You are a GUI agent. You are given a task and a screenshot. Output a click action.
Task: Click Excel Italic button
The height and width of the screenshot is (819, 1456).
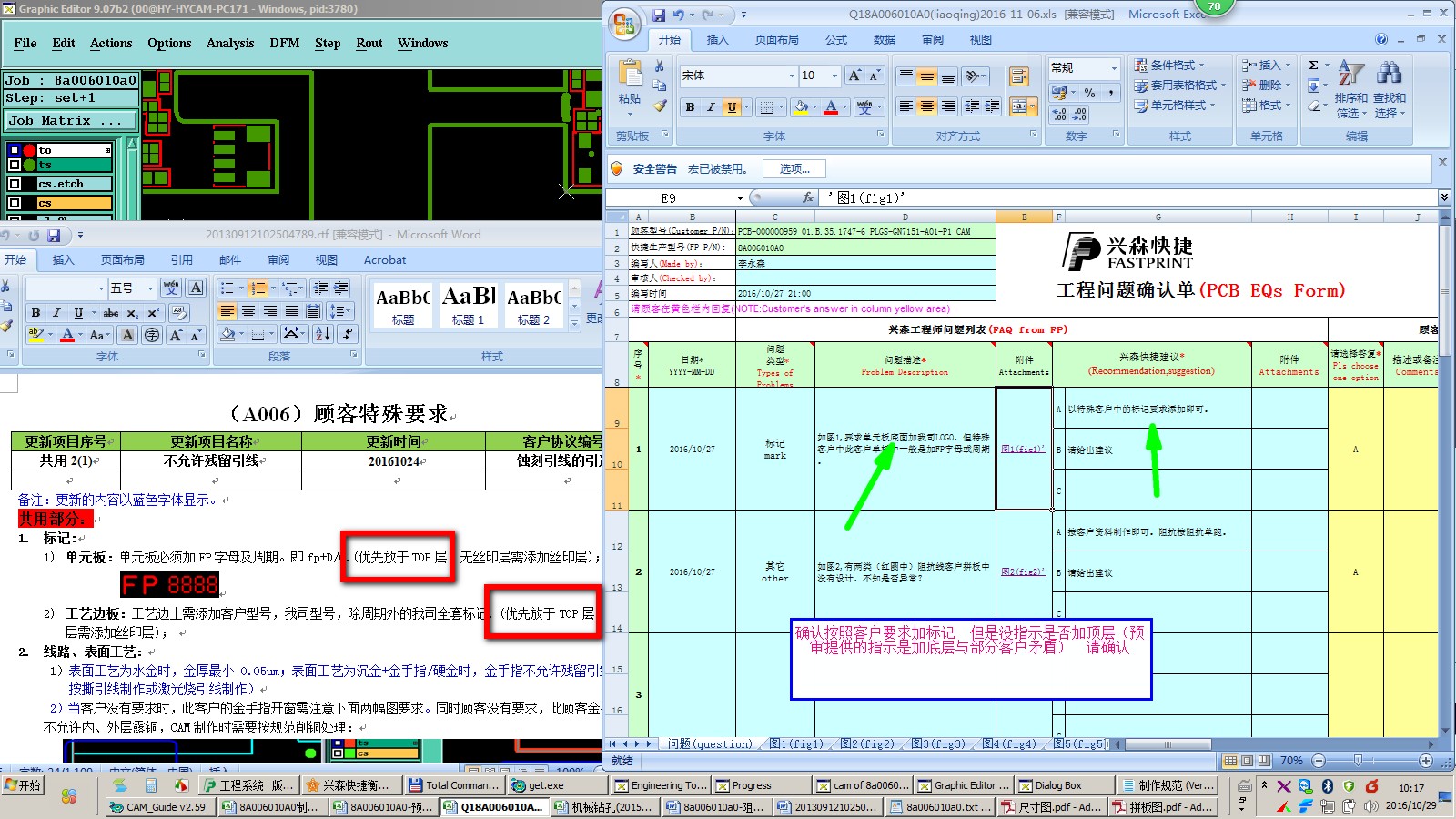point(711,107)
